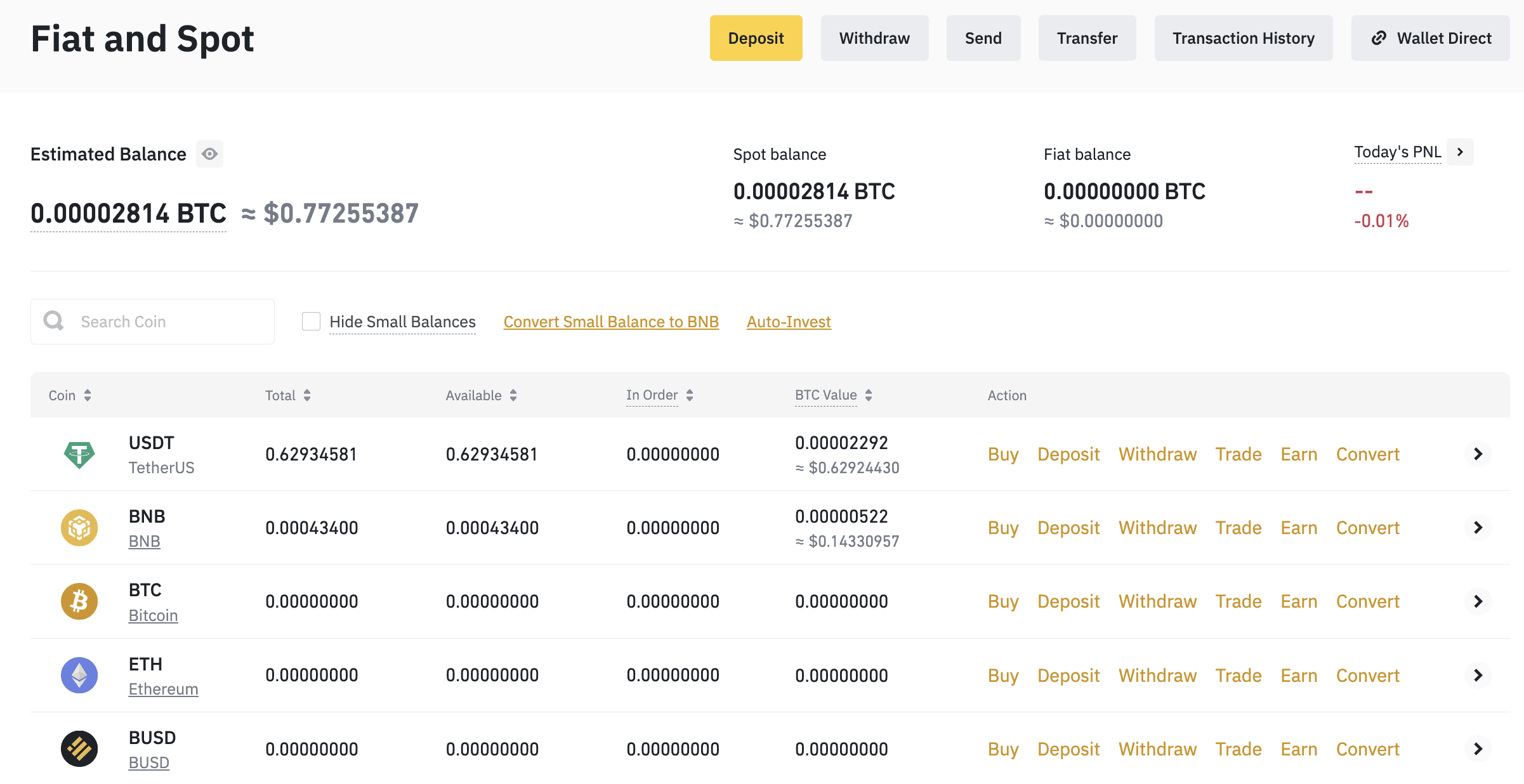
Task: Sort the table by In Order column
Action: point(690,395)
